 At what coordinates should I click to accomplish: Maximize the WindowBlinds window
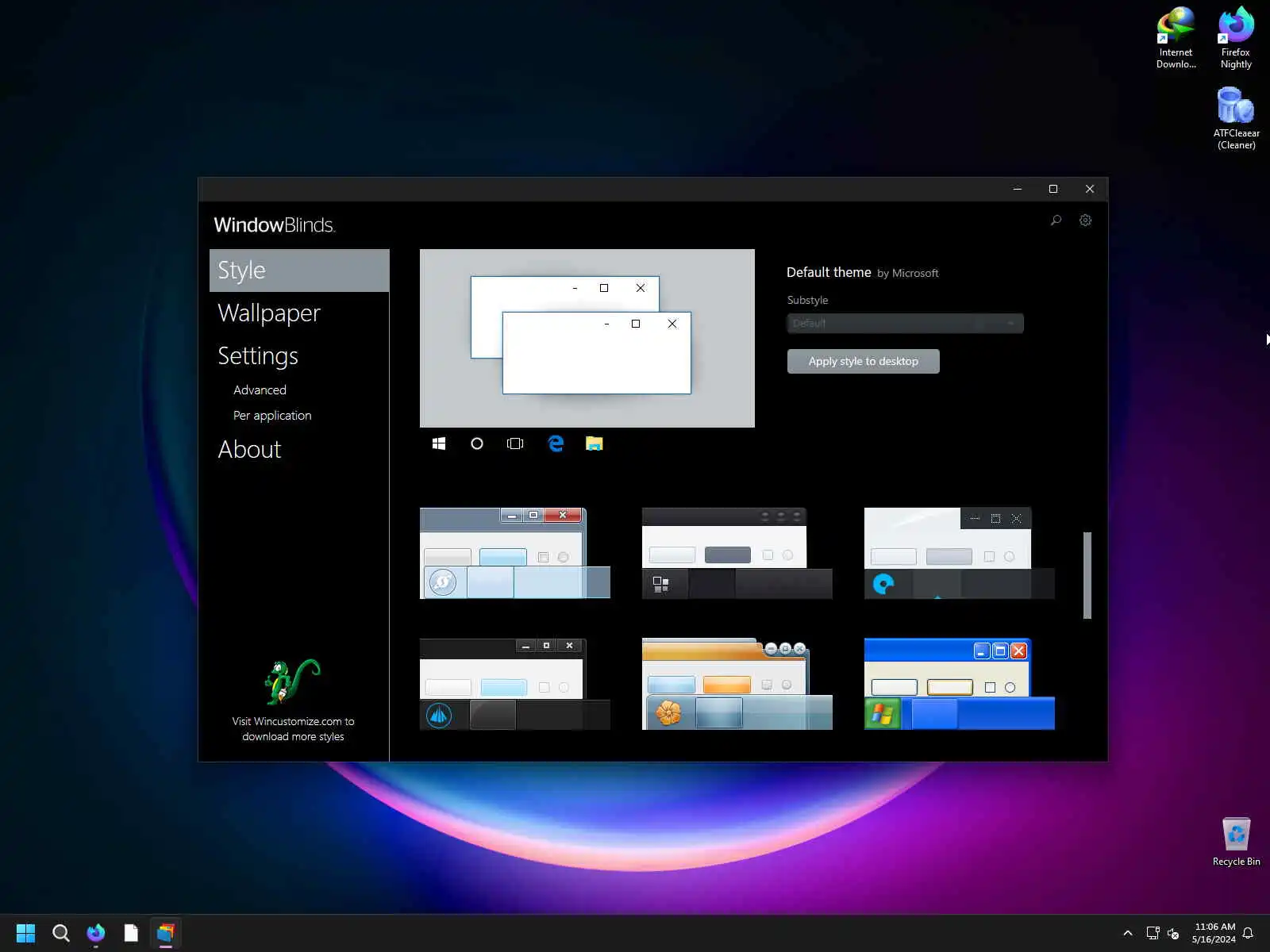coord(1053,189)
